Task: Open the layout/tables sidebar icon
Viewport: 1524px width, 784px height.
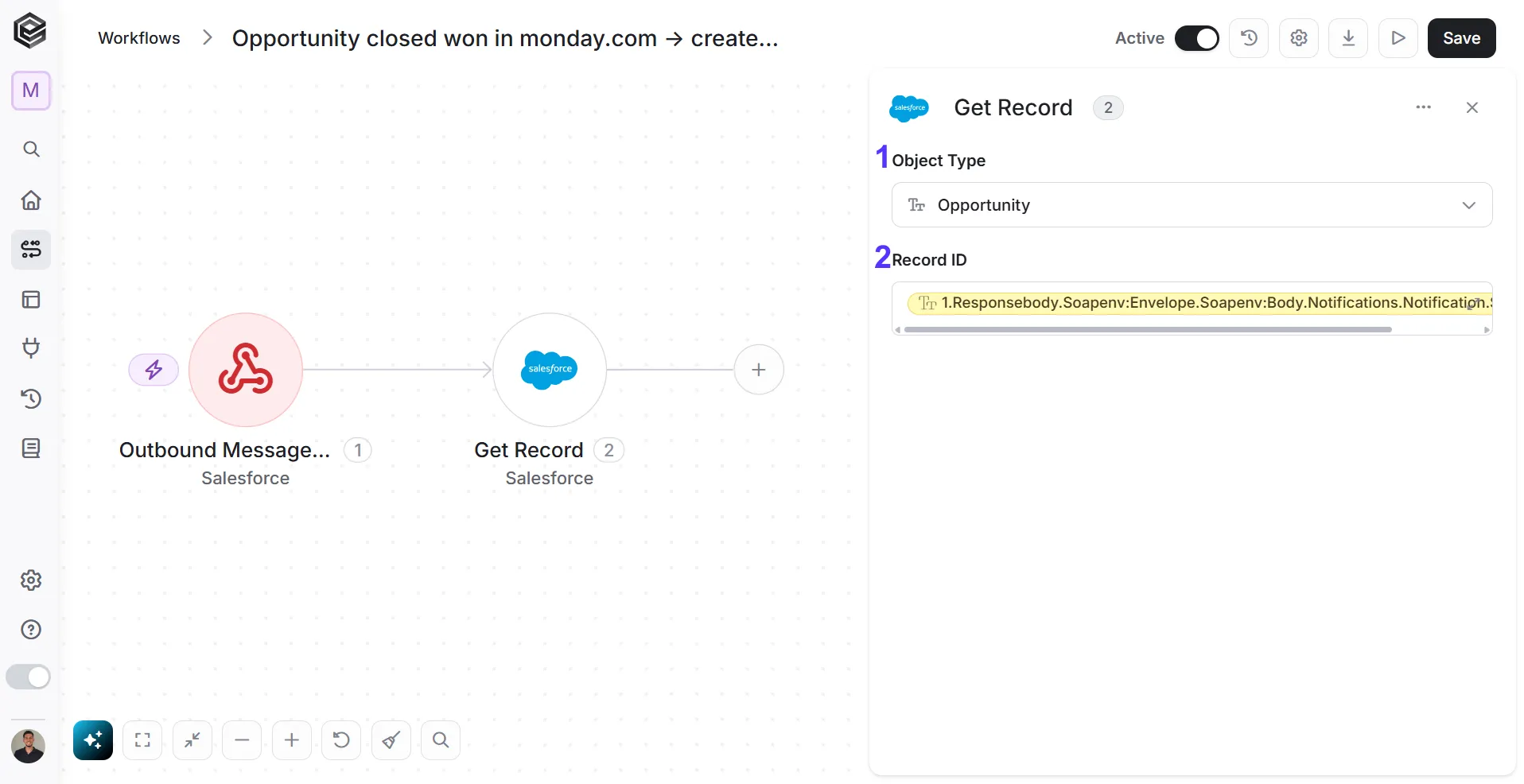Action: point(31,300)
